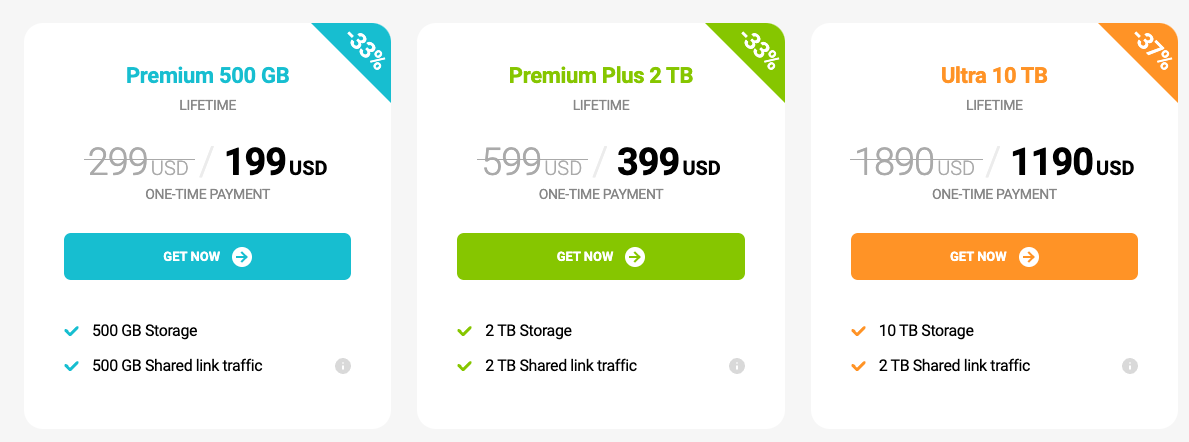Click arrow icon in orange Get Now button

(1029, 257)
